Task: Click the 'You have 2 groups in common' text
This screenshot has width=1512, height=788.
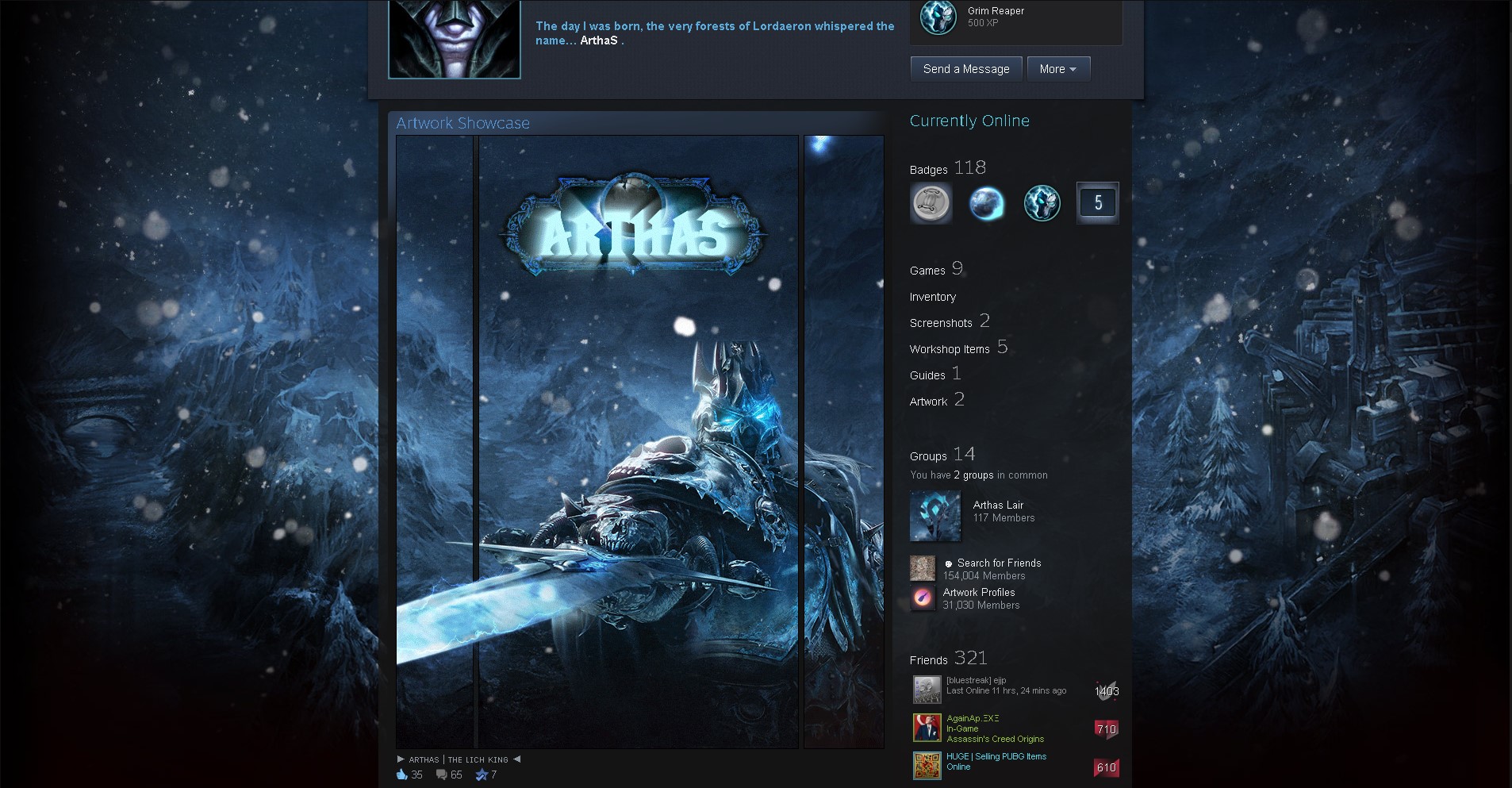Action: [x=979, y=475]
